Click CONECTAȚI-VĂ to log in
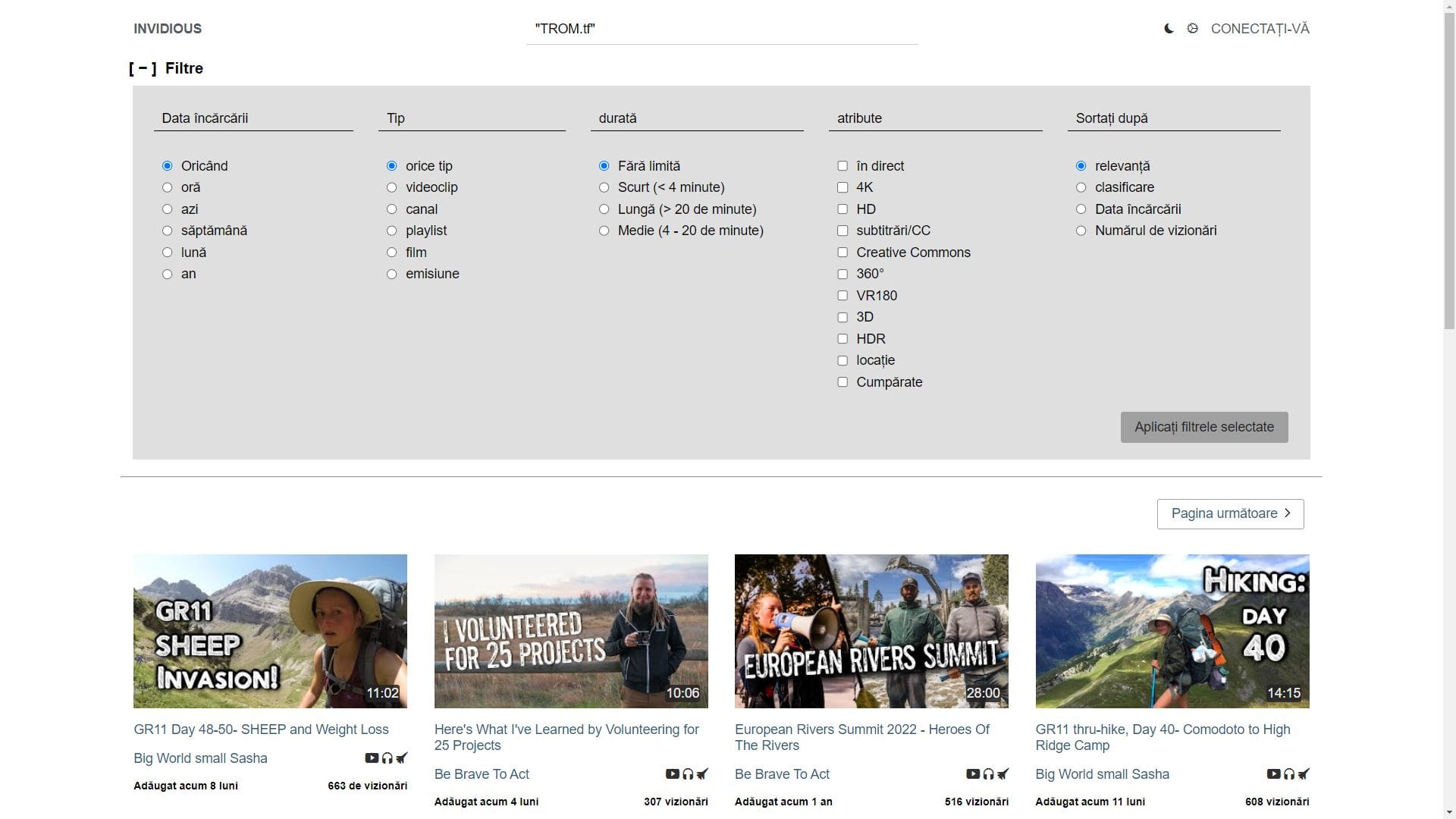This screenshot has width=1456, height=819. pos(1260,28)
